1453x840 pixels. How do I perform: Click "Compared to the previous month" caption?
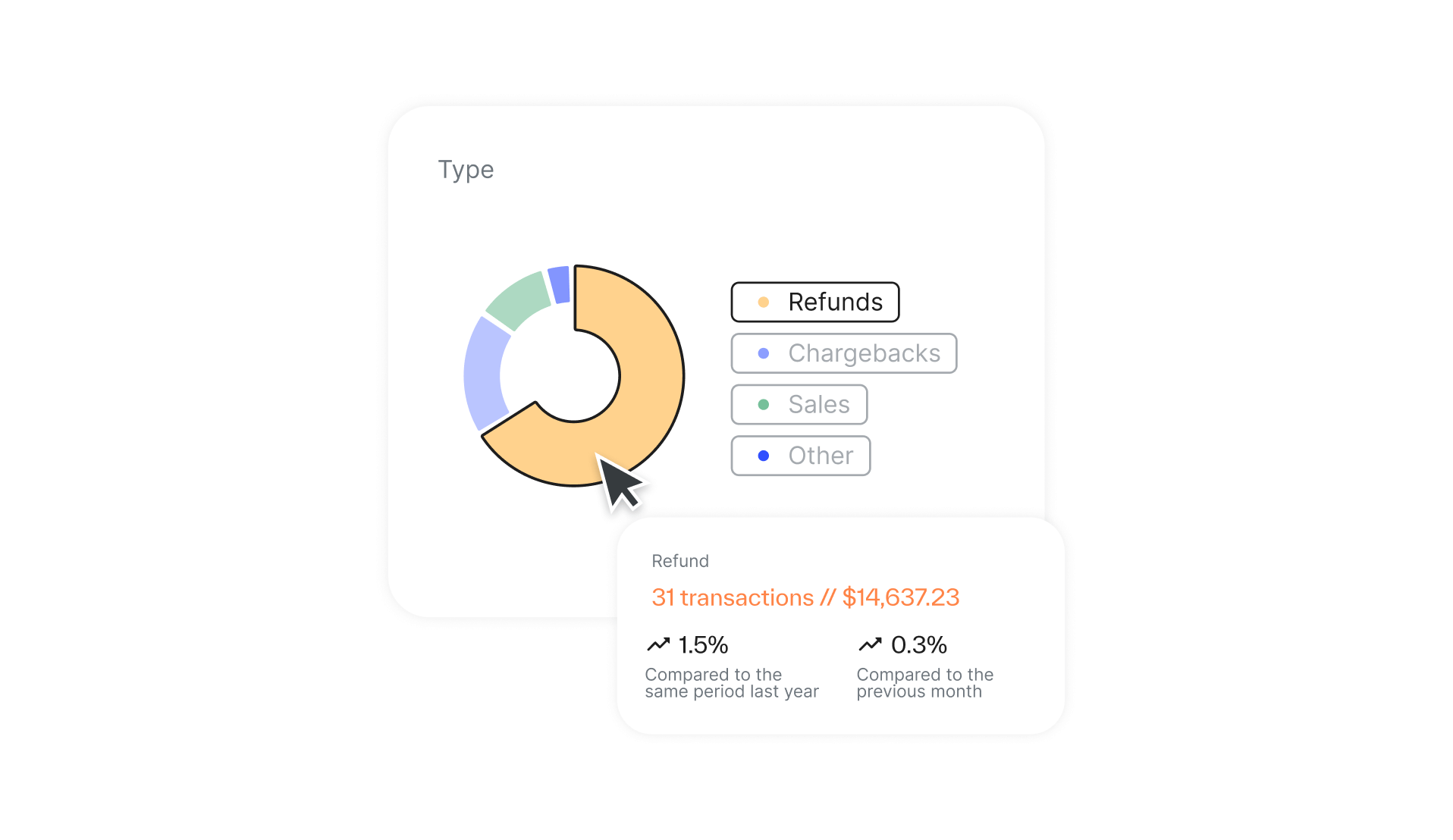pyautogui.click(x=924, y=683)
